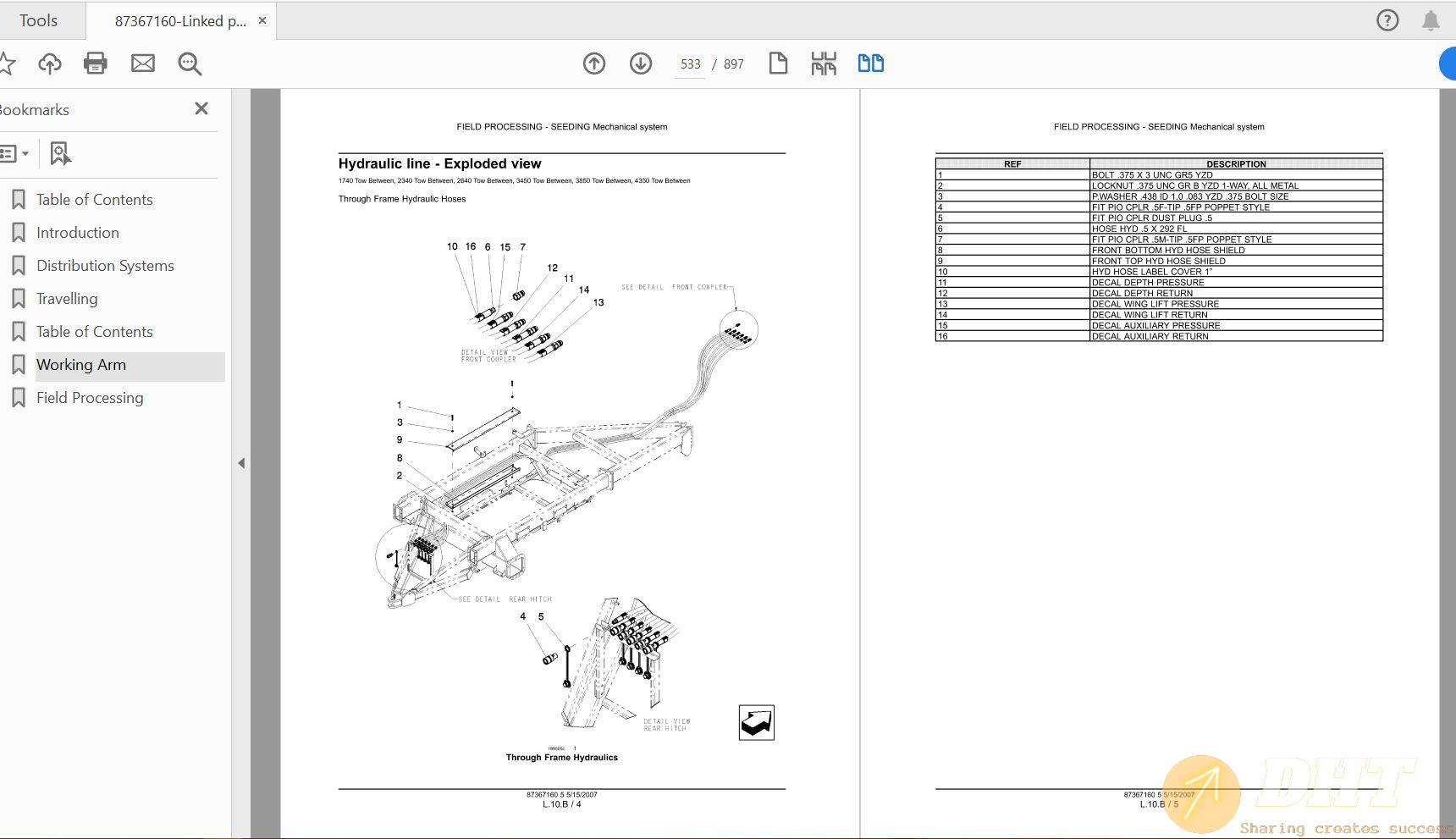Collapse the navigation pane with the side arrow

tap(241, 463)
